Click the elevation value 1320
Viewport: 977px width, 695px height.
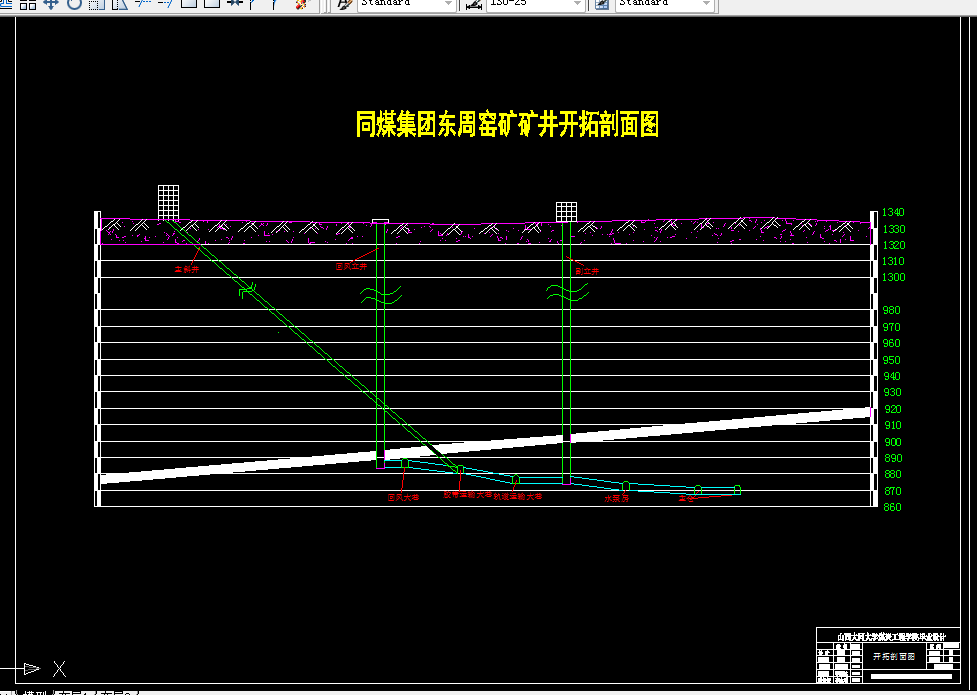[x=894, y=245]
